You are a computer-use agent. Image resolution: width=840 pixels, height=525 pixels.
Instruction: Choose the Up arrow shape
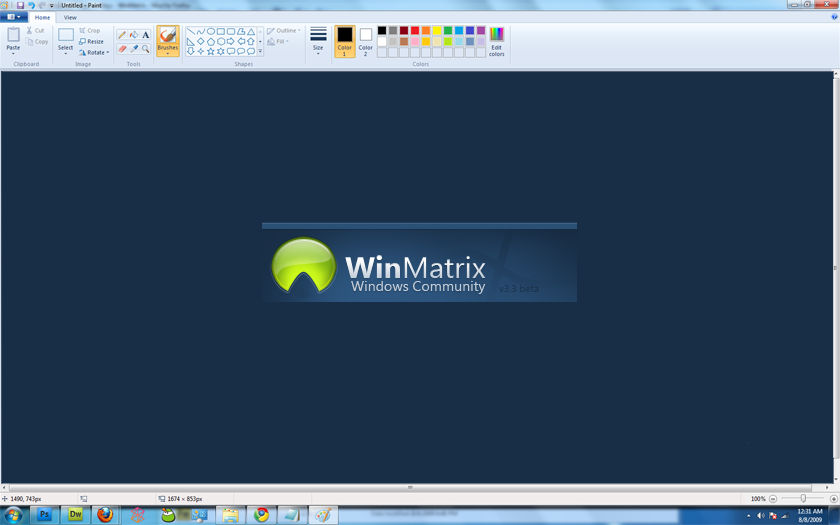pos(251,42)
